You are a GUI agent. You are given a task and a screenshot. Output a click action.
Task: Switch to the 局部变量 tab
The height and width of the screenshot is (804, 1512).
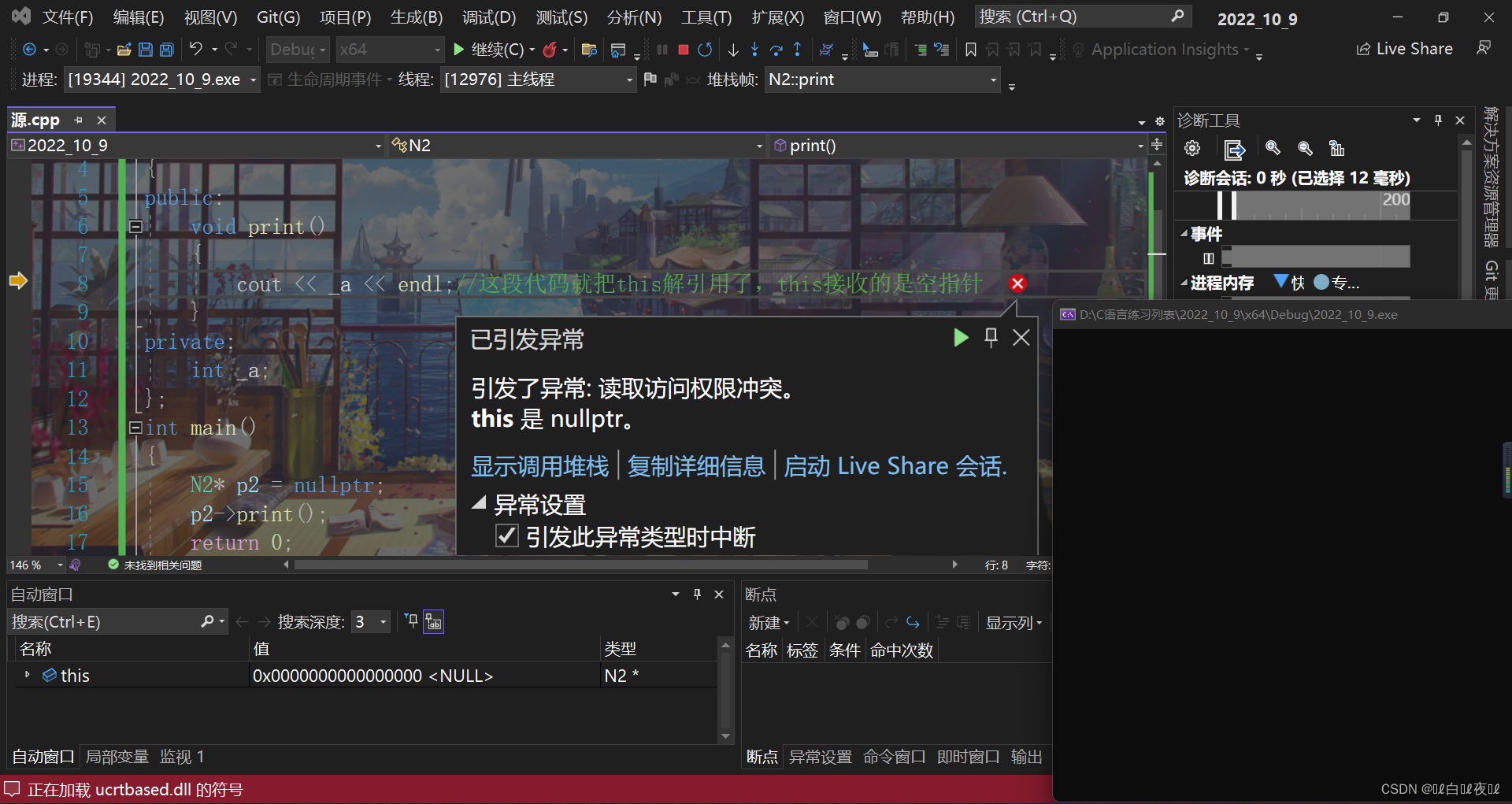pos(117,757)
